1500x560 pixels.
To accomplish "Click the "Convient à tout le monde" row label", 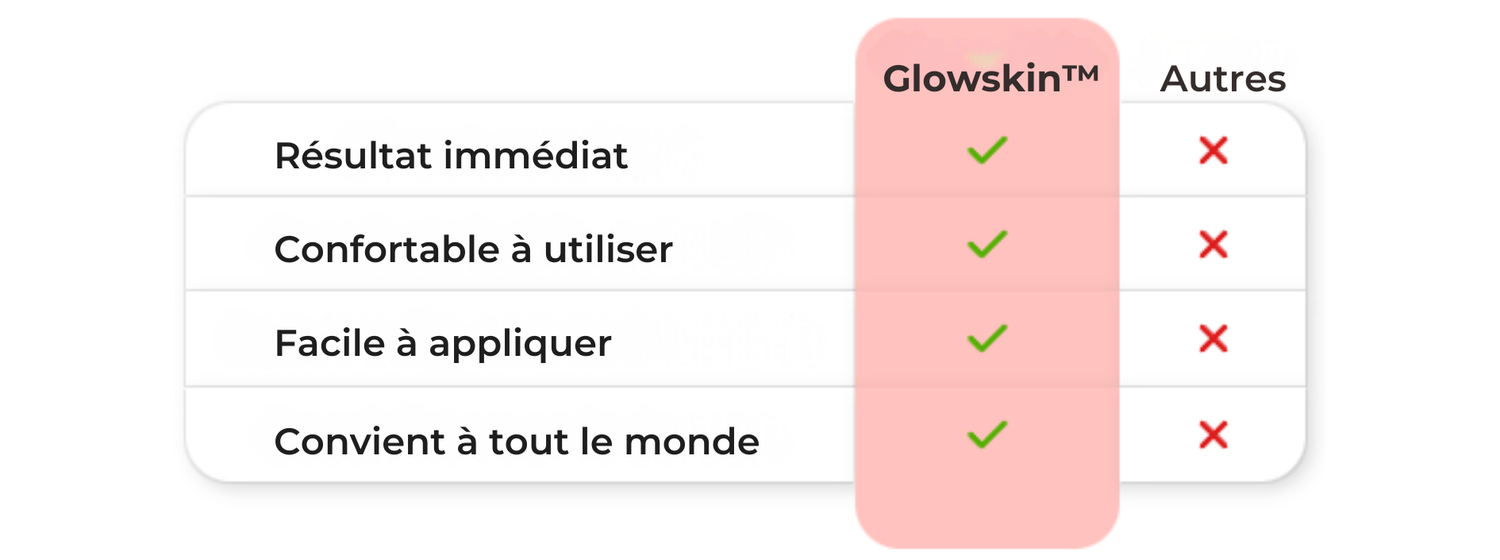I will (516, 441).
